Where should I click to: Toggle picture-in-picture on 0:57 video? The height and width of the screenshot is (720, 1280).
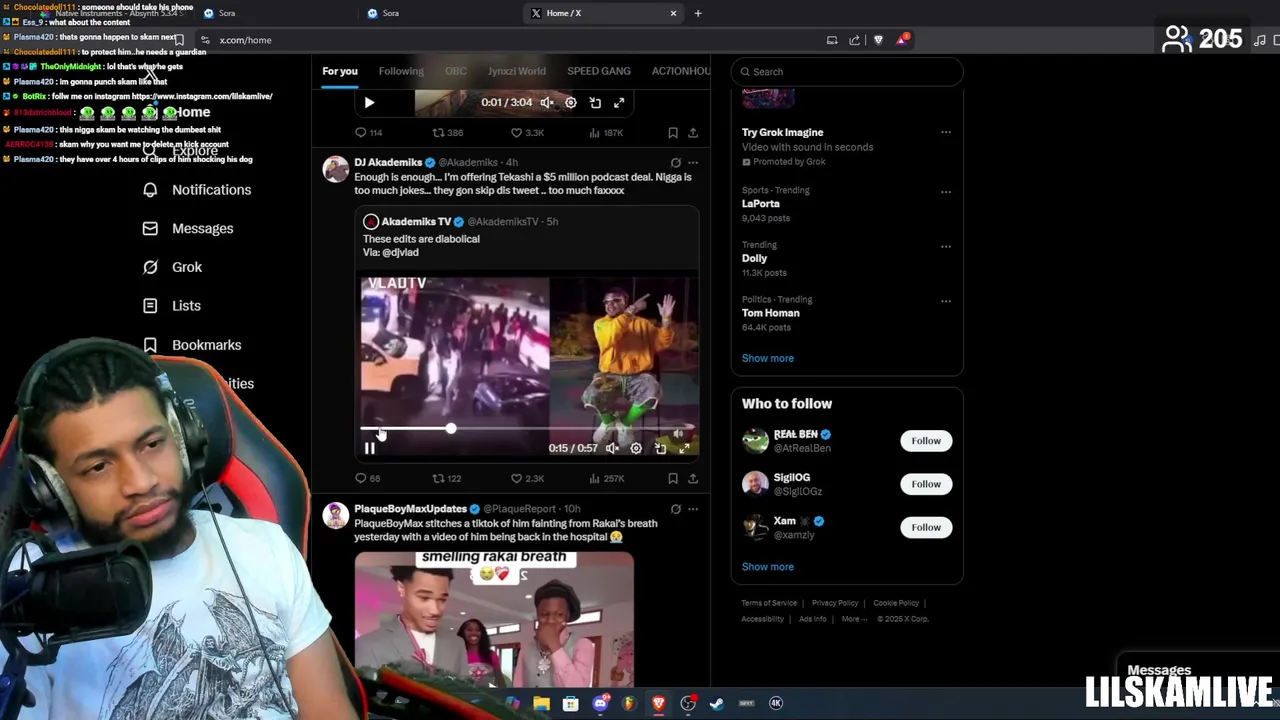660,448
